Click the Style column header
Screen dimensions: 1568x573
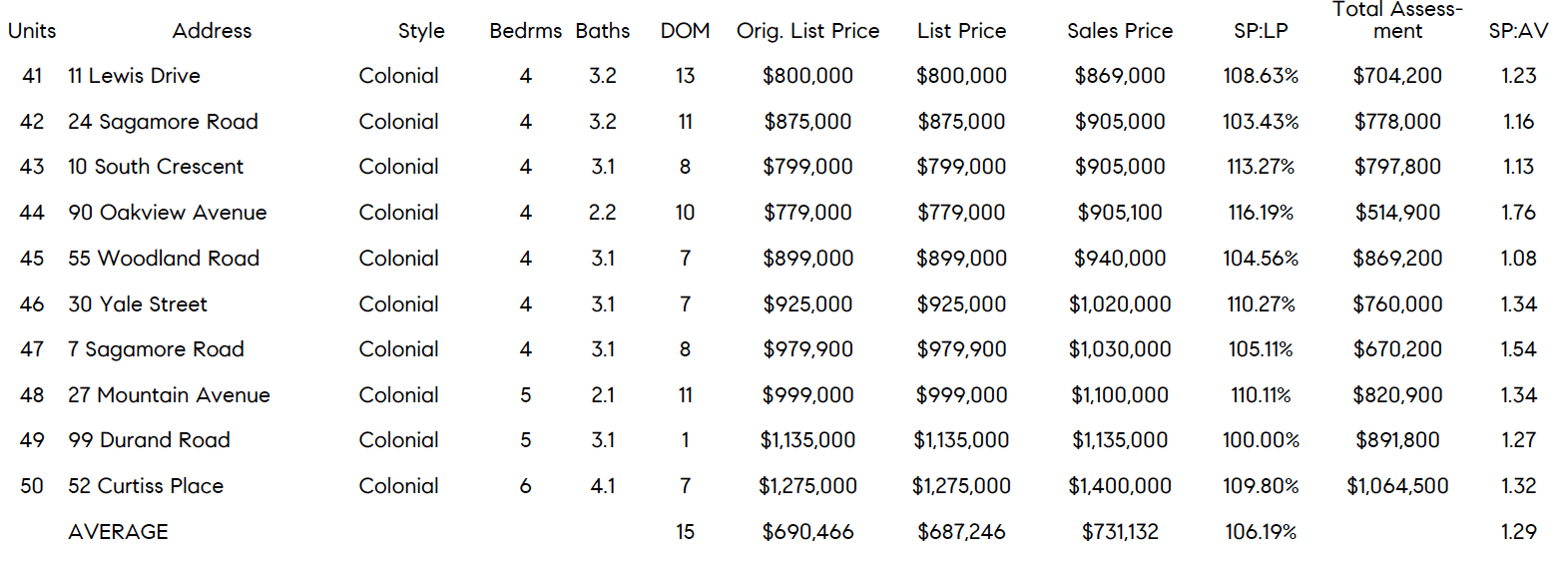(x=421, y=31)
